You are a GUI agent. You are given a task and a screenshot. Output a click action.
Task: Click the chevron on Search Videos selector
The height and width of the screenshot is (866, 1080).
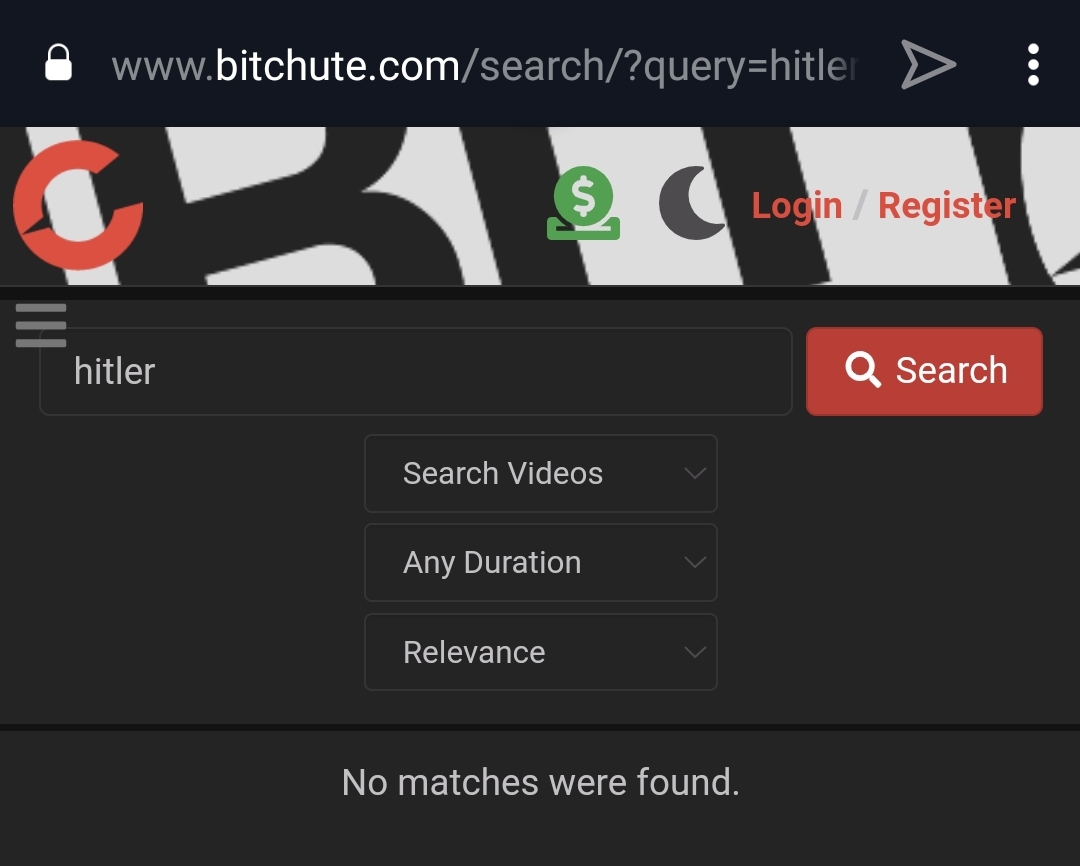[695, 473]
